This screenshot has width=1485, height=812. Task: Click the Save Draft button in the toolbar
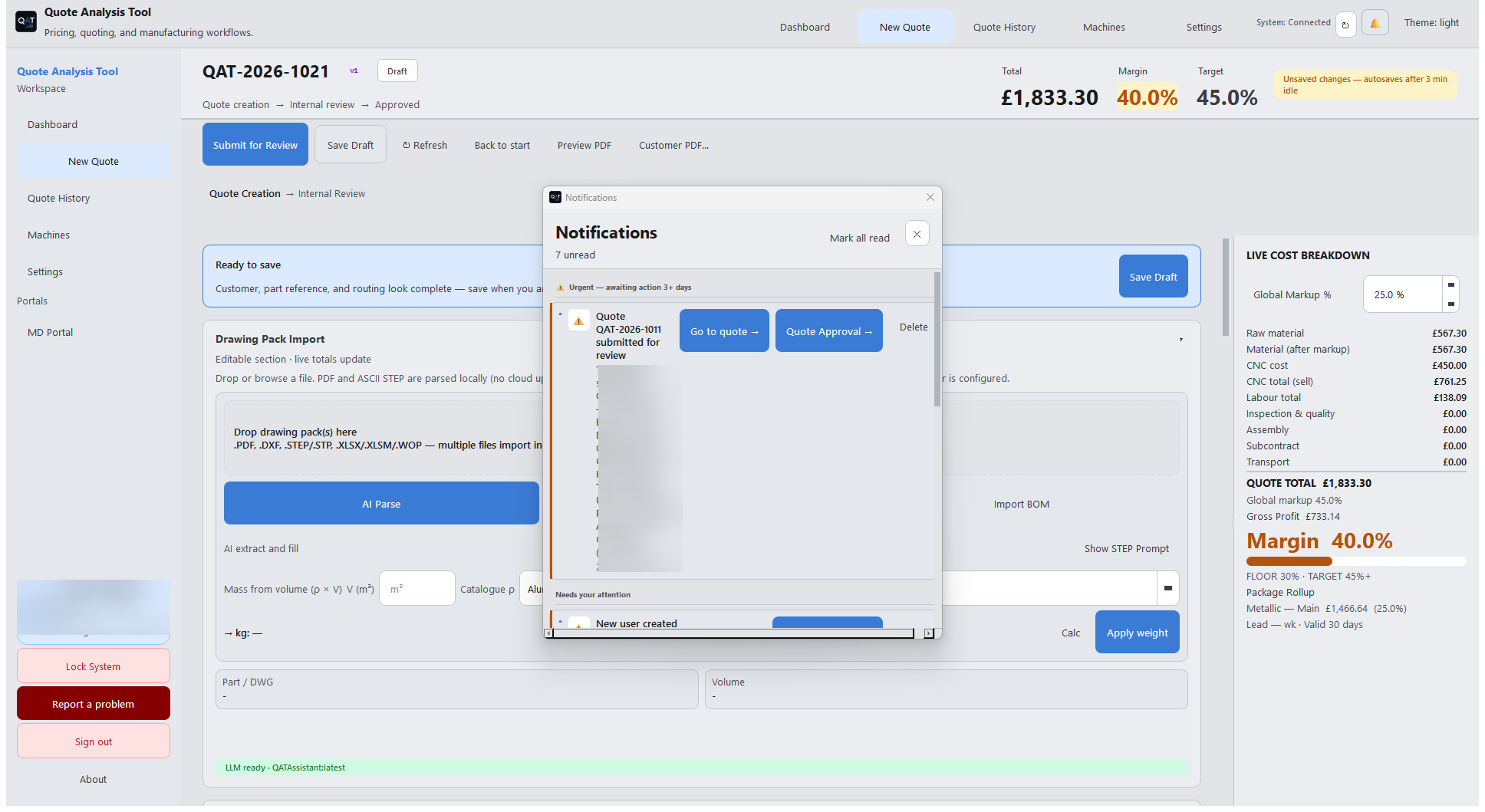[x=351, y=145]
